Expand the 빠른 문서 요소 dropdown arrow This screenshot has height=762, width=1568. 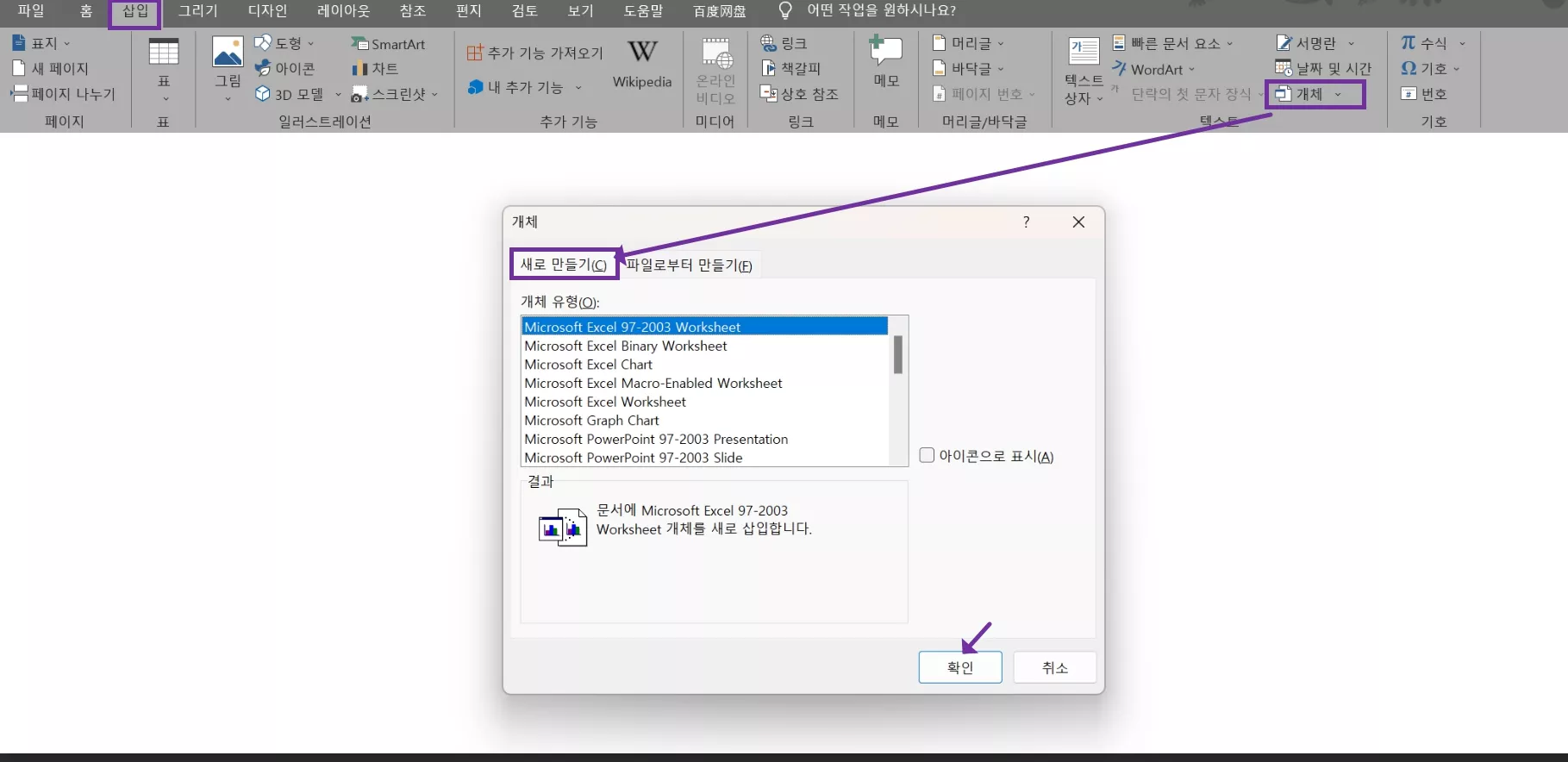(x=1229, y=44)
